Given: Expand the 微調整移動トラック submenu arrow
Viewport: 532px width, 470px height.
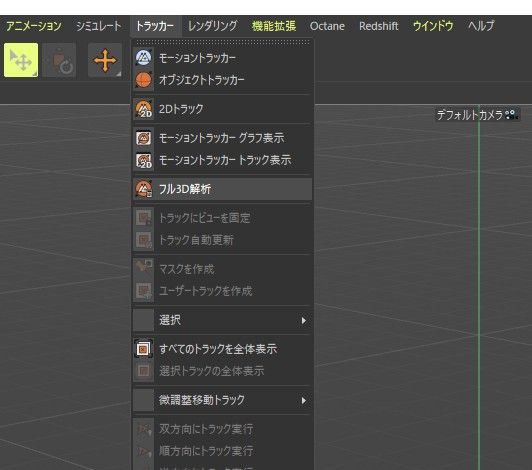Looking at the screenshot, I should click(303, 400).
